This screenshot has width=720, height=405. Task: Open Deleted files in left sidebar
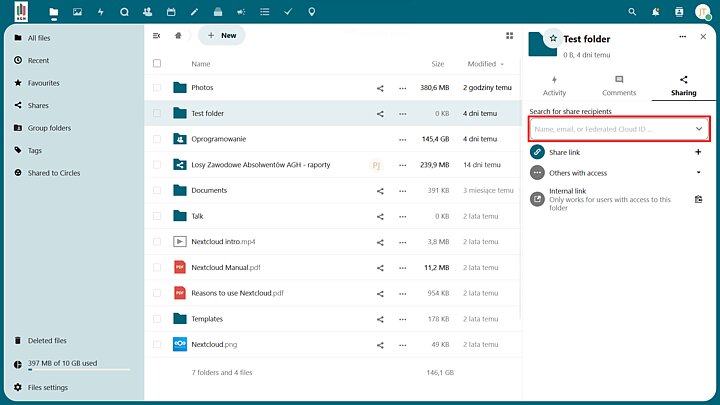[48, 341]
